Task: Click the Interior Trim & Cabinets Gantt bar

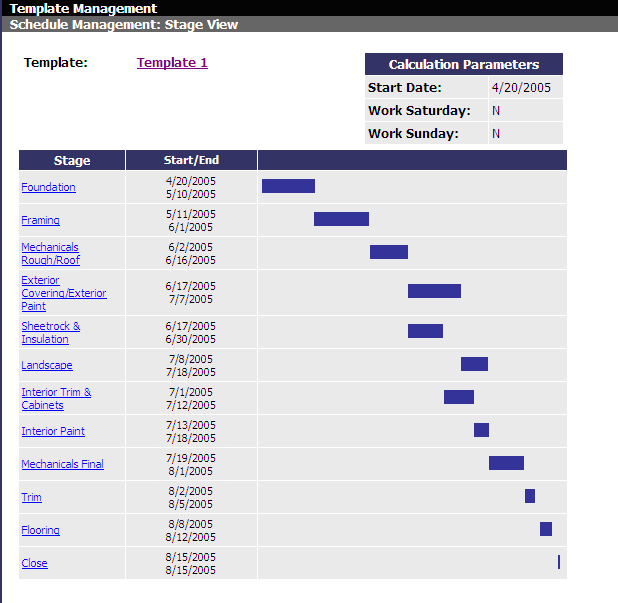Action: tap(459, 397)
